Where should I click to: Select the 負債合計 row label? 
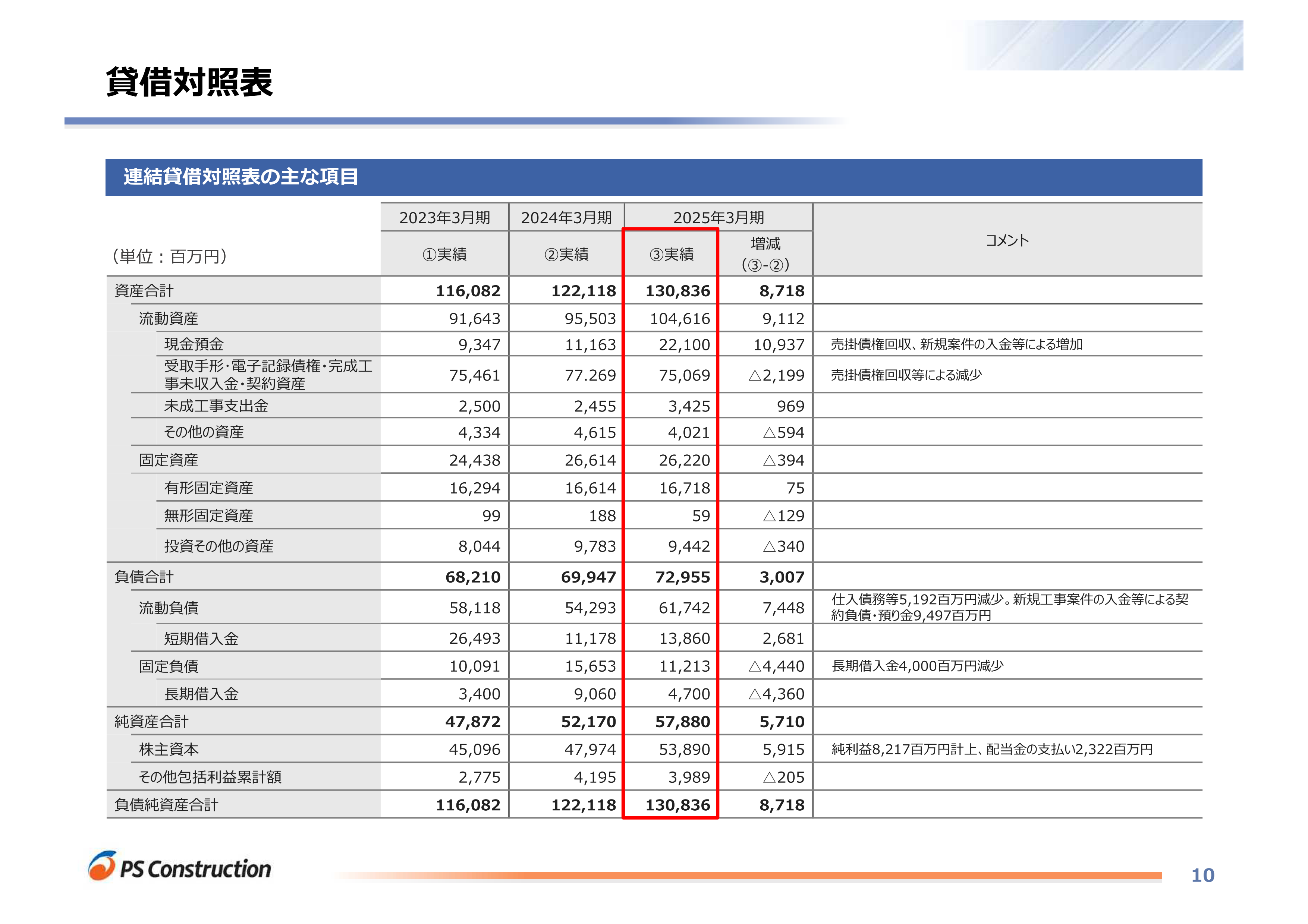[144, 577]
